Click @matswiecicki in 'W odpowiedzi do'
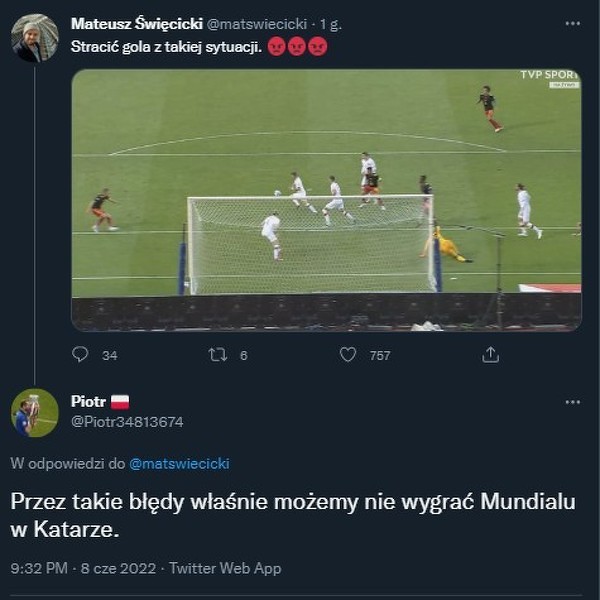This screenshot has height=600, width=600. click(179, 464)
